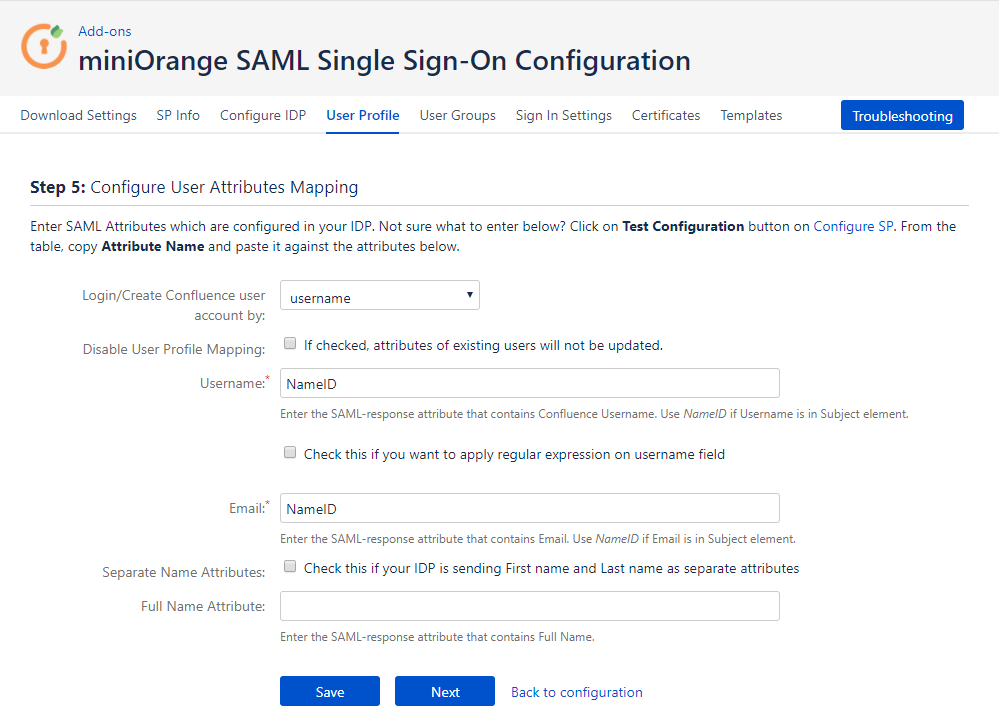Image resolution: width=999 pixels, height=720 pixels.
Task: Open the Sign In Settings tab
Action: tap(564, 115)
